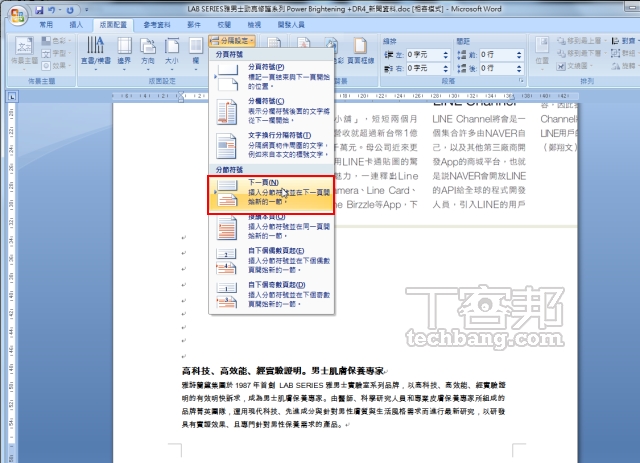Open the 段落 paragraph dialog launcher
The image size is (640, 463).
tap(521, 81)
